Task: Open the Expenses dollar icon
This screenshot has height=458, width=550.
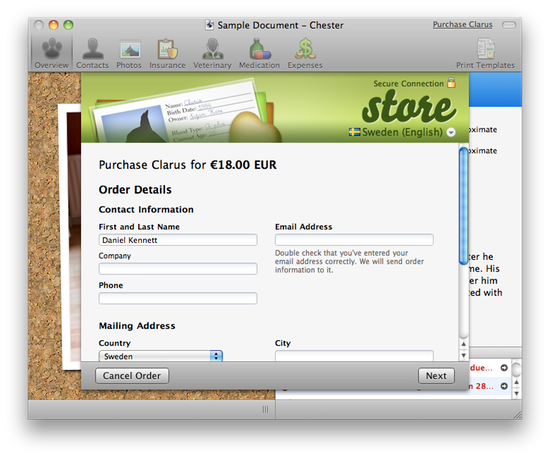Action: [x=305, y=53]
